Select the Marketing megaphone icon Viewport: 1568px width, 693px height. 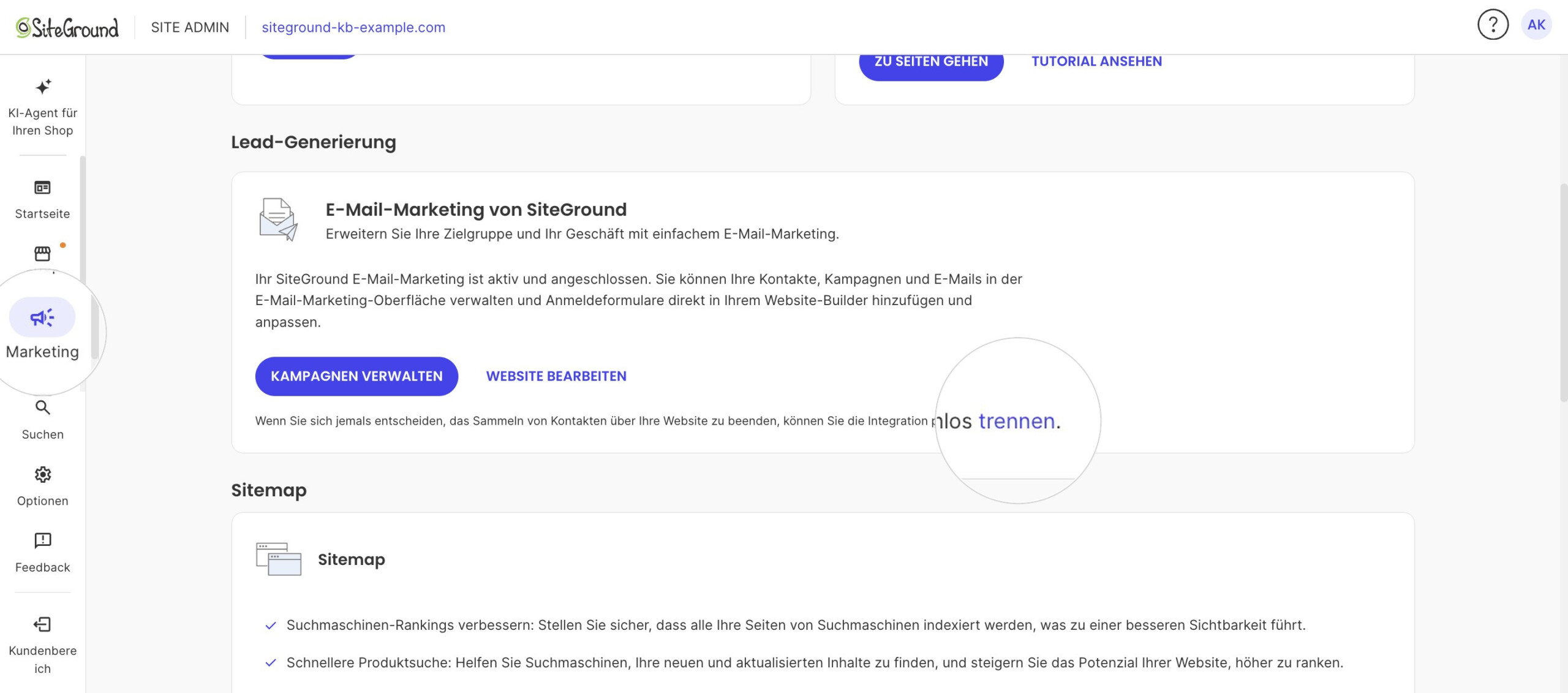pyautogui.click(x=42, y=317)
